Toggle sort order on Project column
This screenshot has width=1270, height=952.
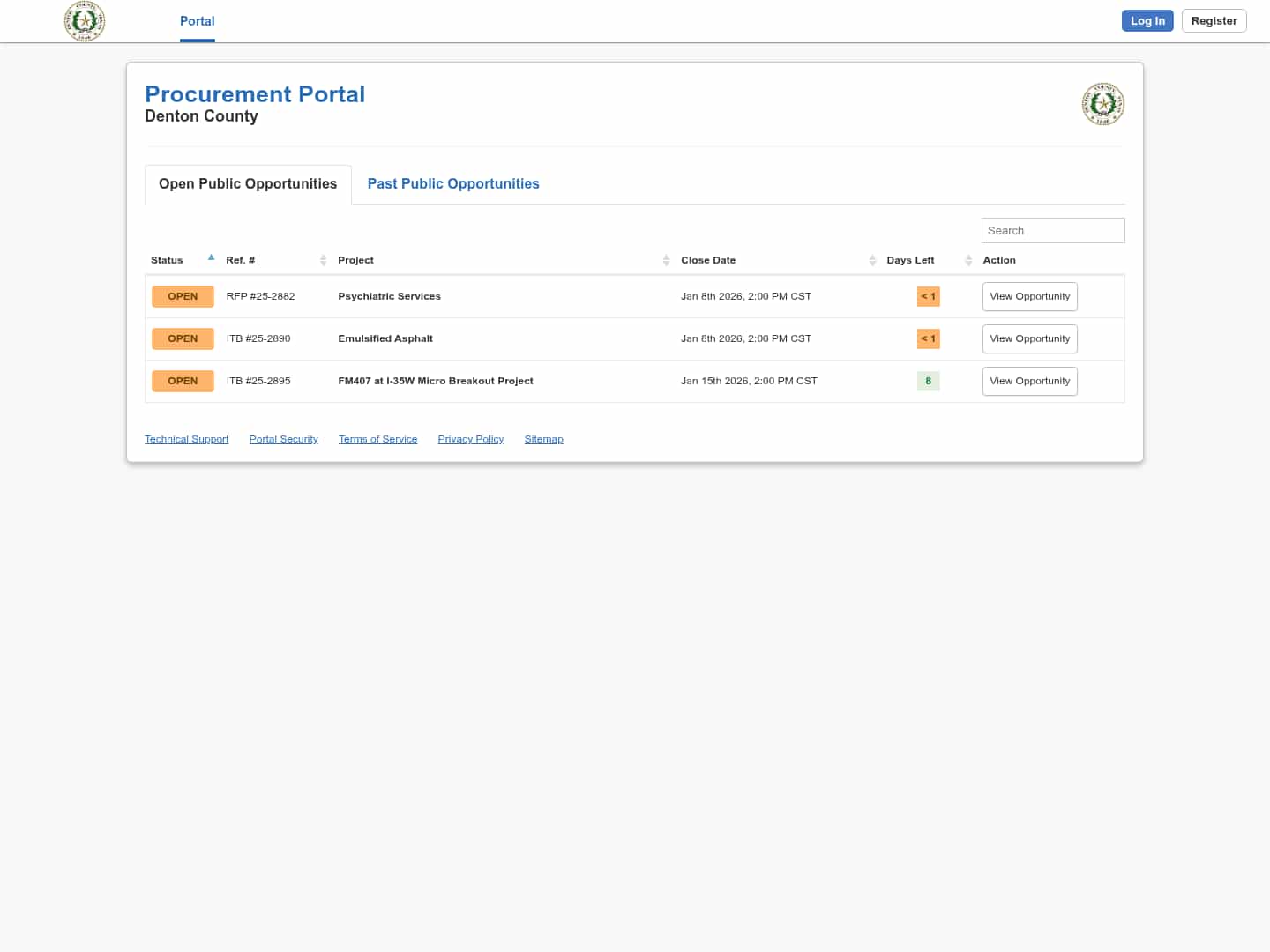coord(666,260)
